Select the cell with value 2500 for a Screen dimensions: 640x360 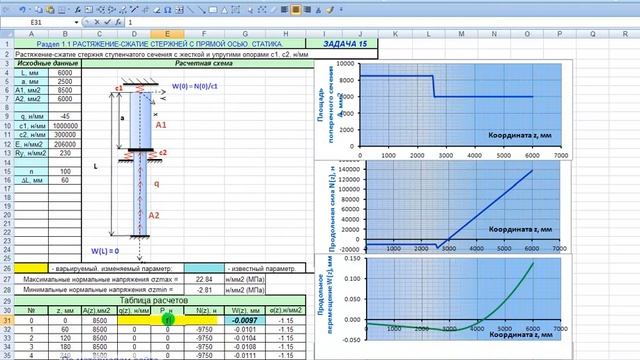point(64,81)
